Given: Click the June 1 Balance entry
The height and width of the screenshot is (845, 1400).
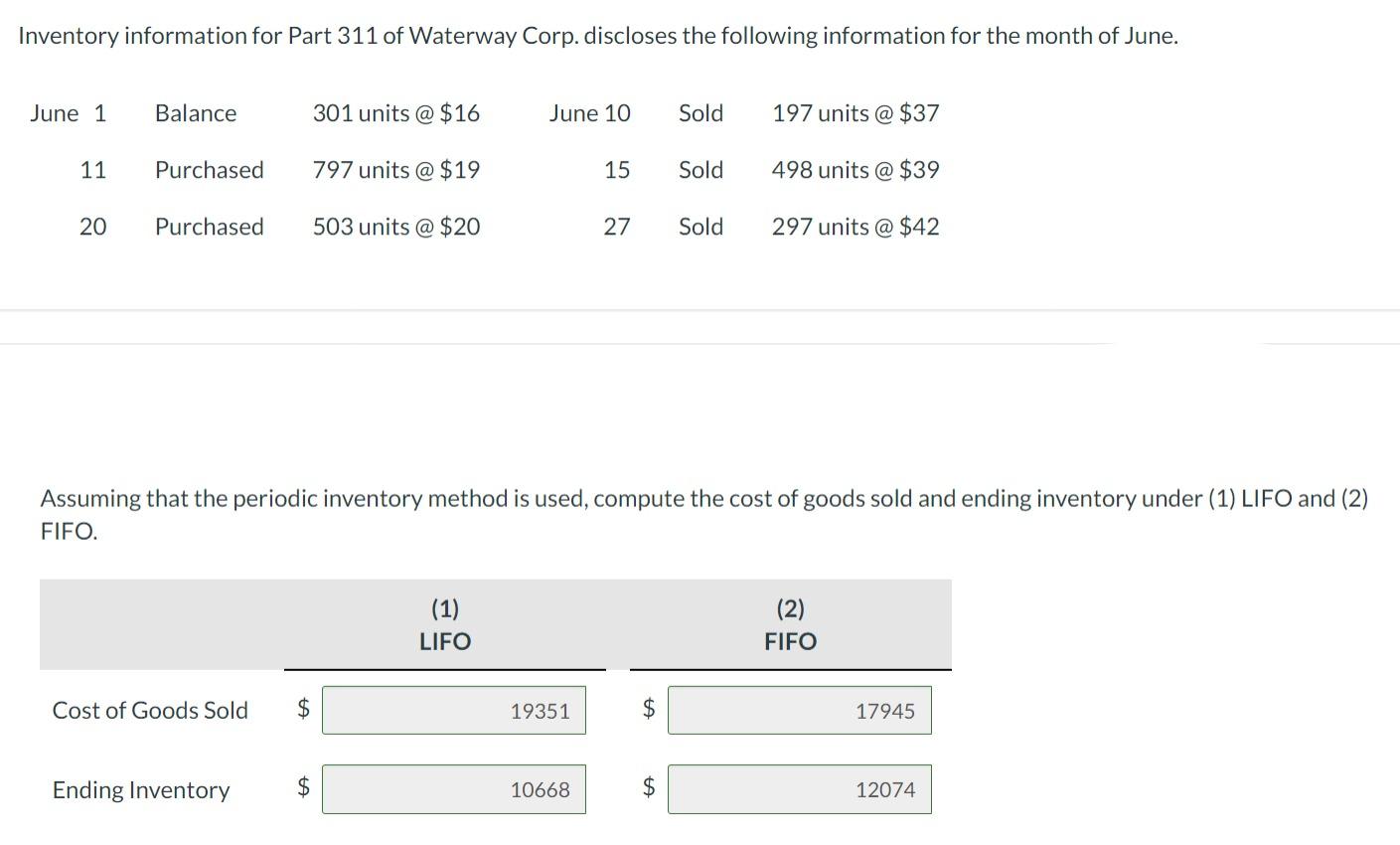Looking at the screenshot, I should point(196,113).
